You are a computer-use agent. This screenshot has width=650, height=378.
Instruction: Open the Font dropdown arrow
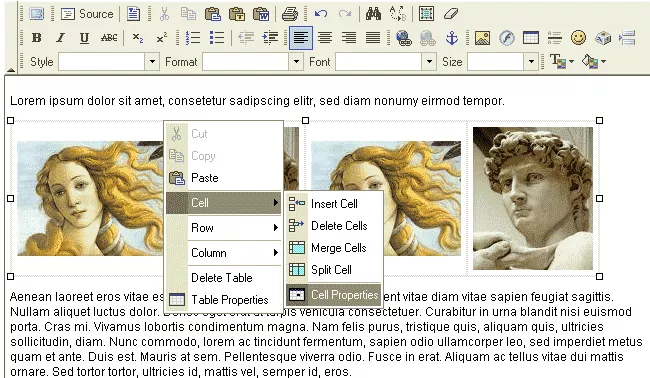pyautogui.click(x=429, y=62)
